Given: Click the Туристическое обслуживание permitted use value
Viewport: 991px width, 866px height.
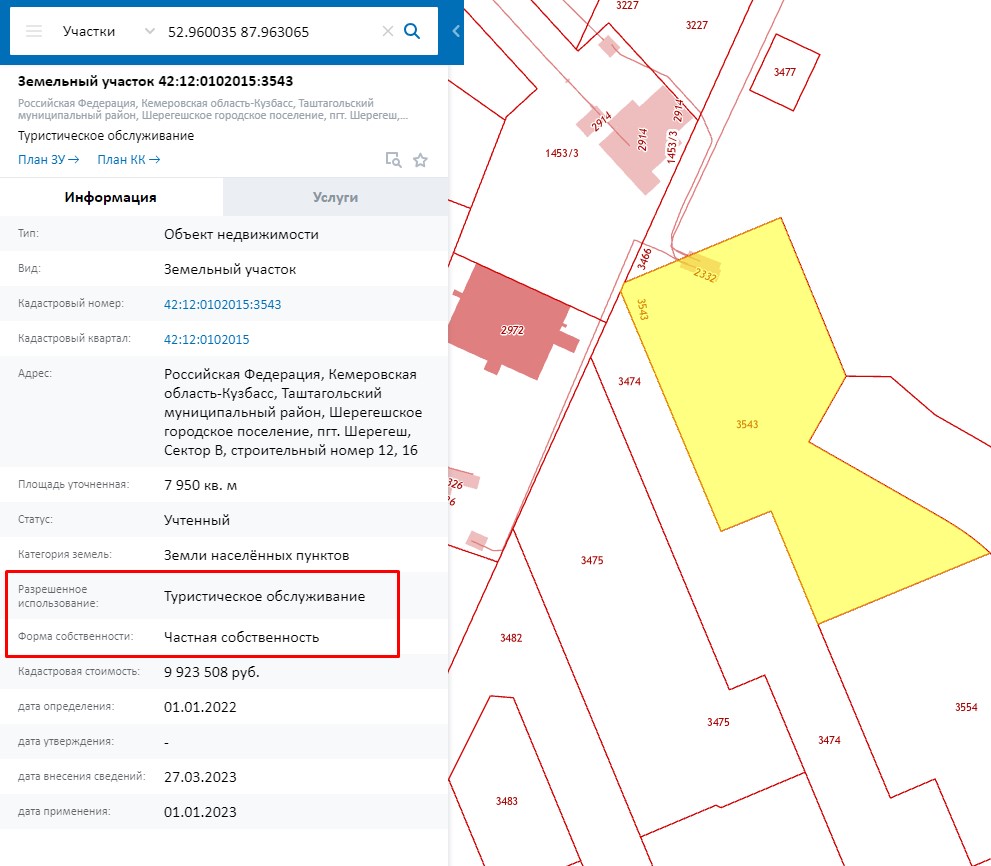Looking at the screenshot, I should [x=264, y=596].
